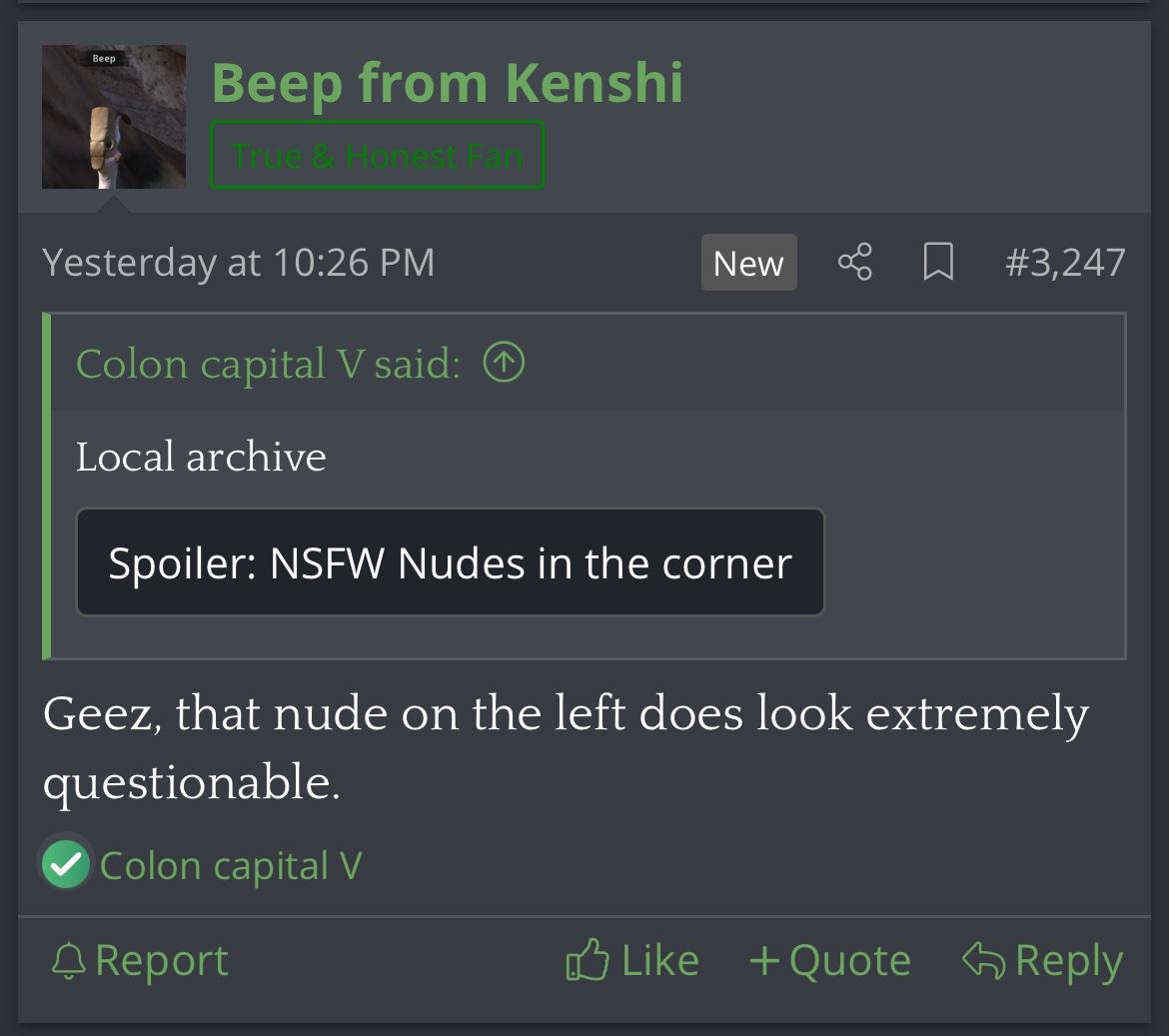Click the word 'Geez' in the post

point(101,715)
